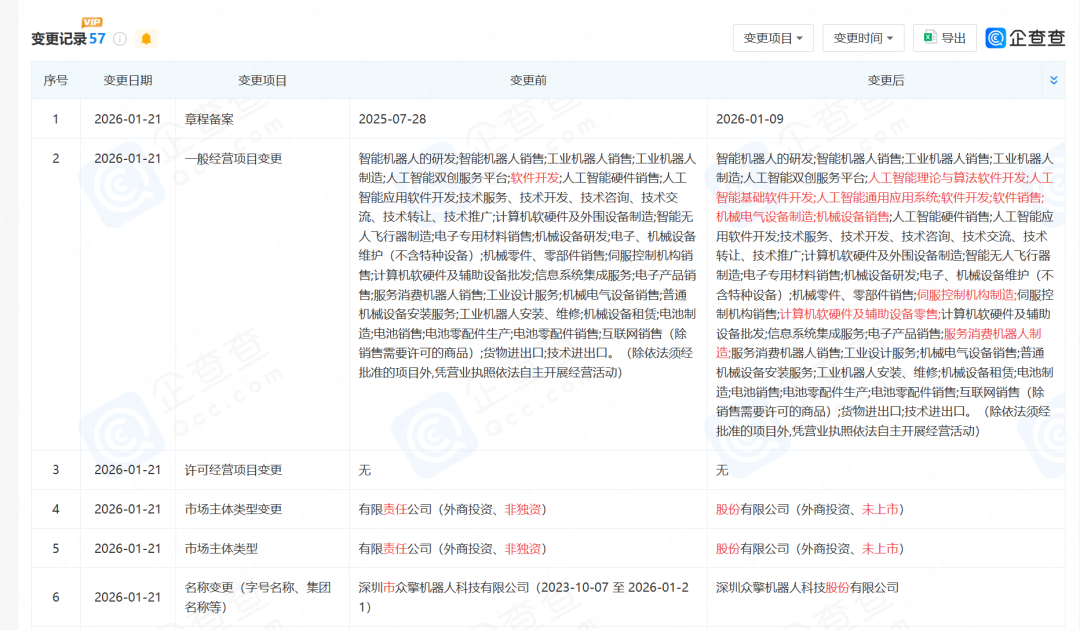
Task: Click the 2025-07-28 before-change date
Action: 392,119
